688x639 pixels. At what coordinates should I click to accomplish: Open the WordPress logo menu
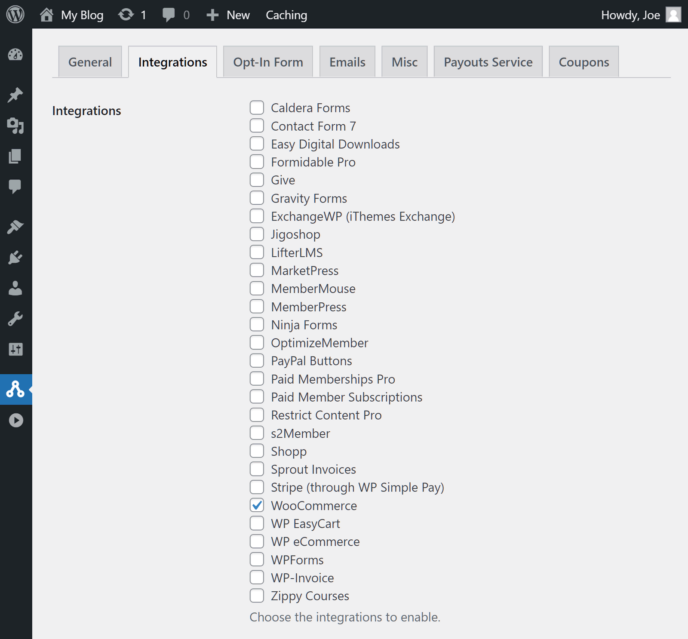pos(15,14)
